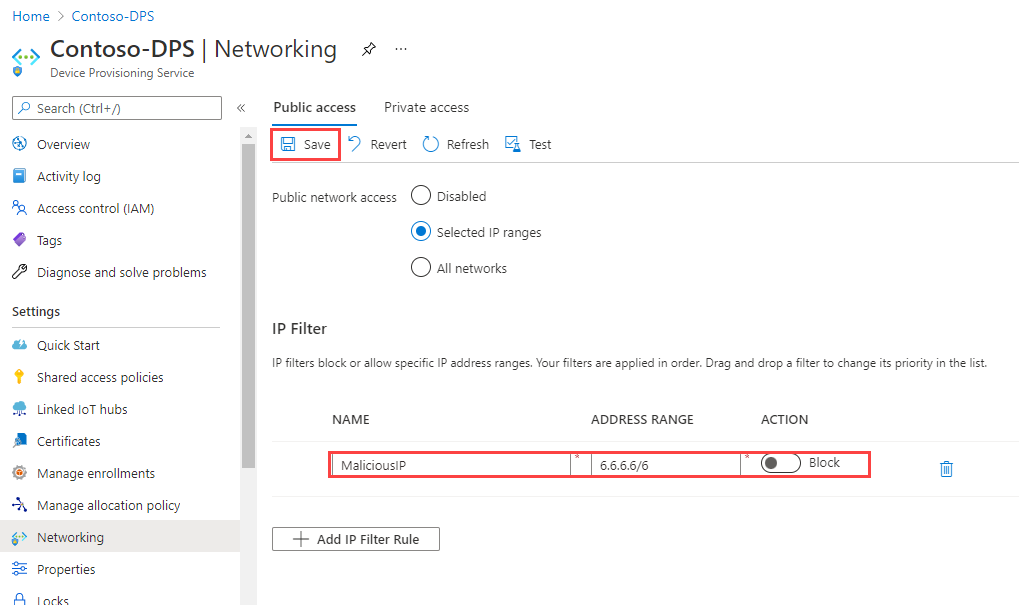Run the Test for IP filters
The image size is (1019, 605).
click(x=527, y=143)
